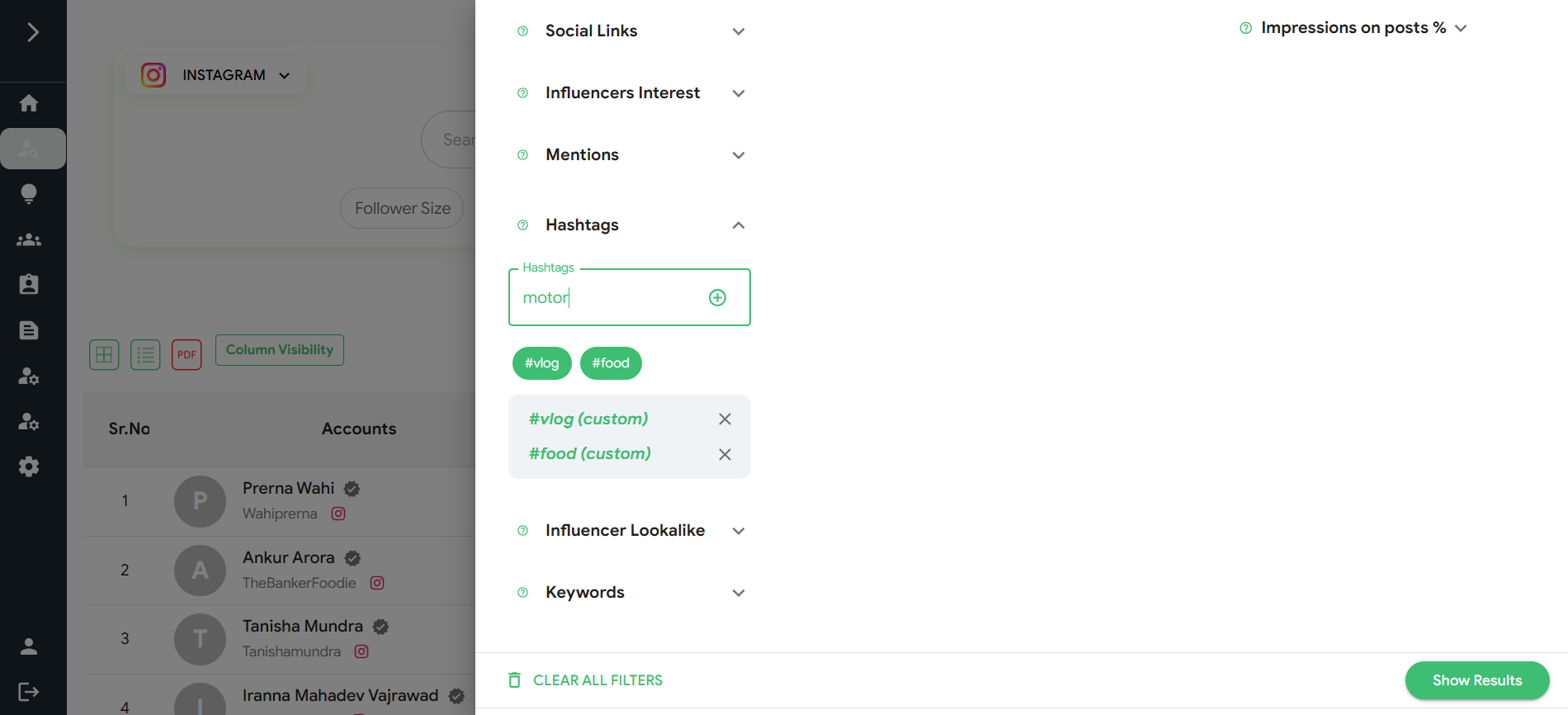Open the groups icon in sidebar
Image resolution: width=1568 pixels, height=715 pixels.
tap(29, 240)
